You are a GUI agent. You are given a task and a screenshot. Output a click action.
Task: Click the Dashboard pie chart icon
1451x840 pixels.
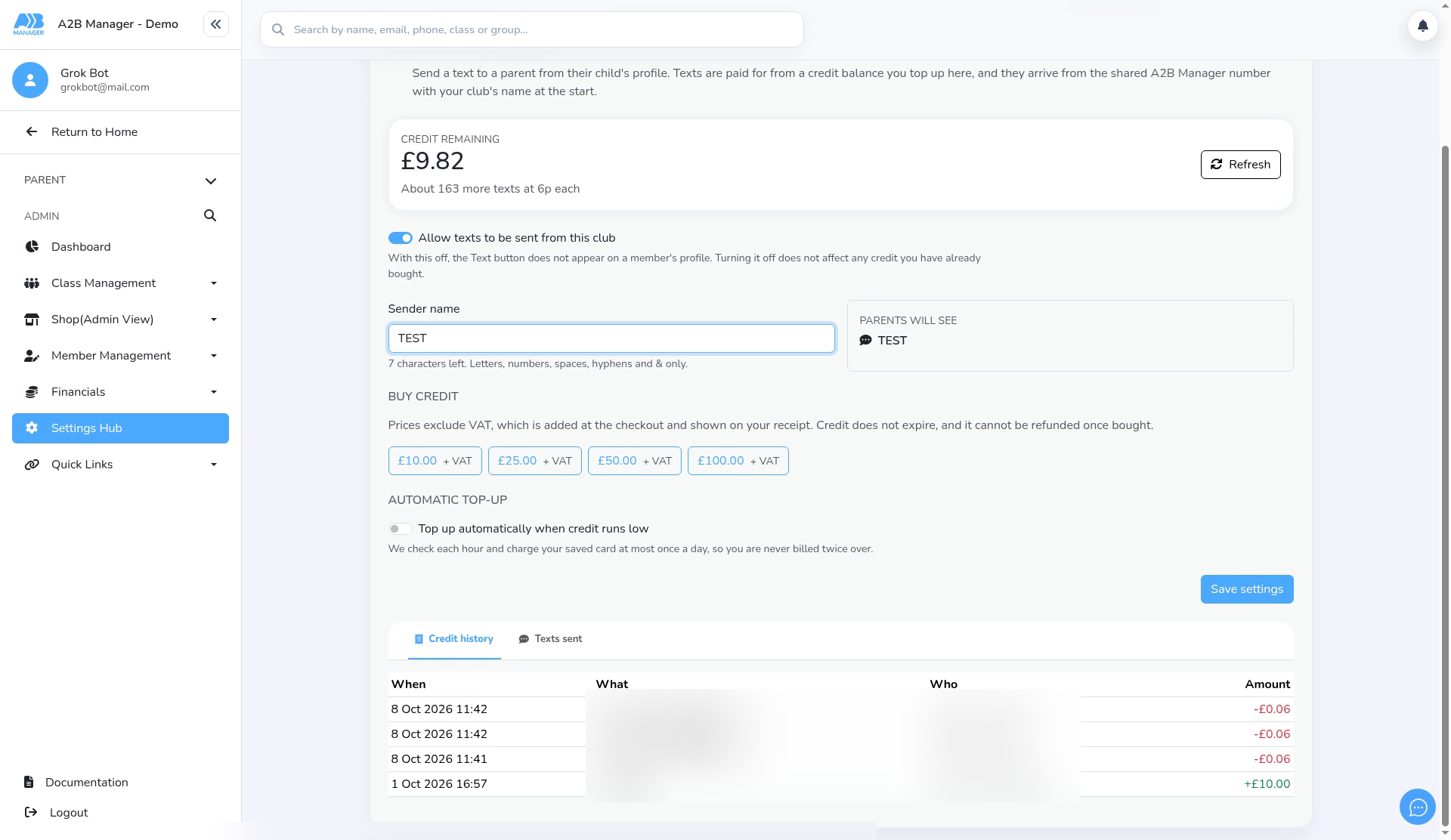(x=32, y=247)
